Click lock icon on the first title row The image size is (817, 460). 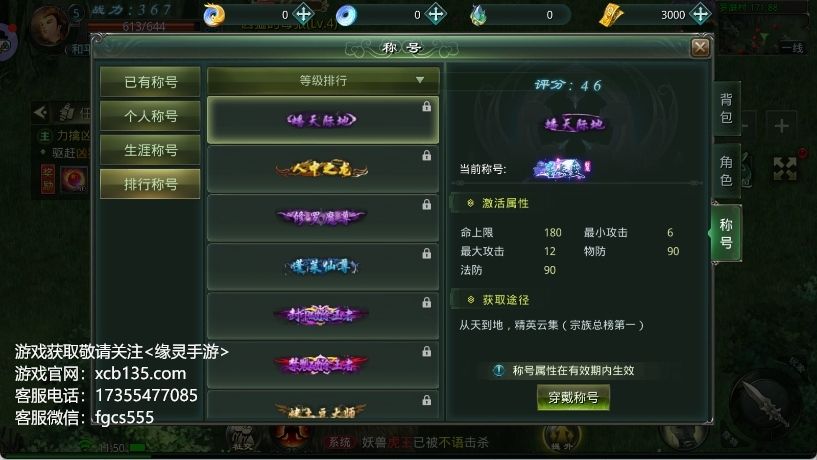point(427,107)
